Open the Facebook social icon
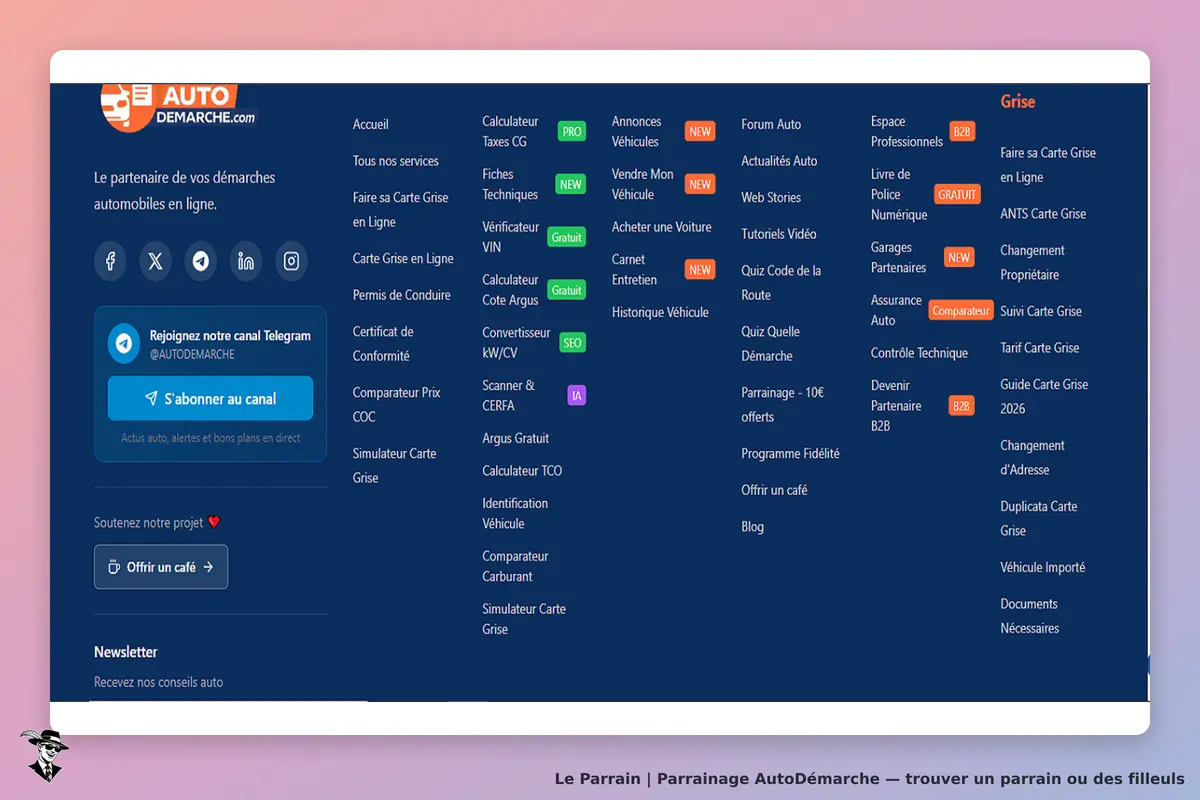This screenshot has height=800, width=1200. (110, 261)
